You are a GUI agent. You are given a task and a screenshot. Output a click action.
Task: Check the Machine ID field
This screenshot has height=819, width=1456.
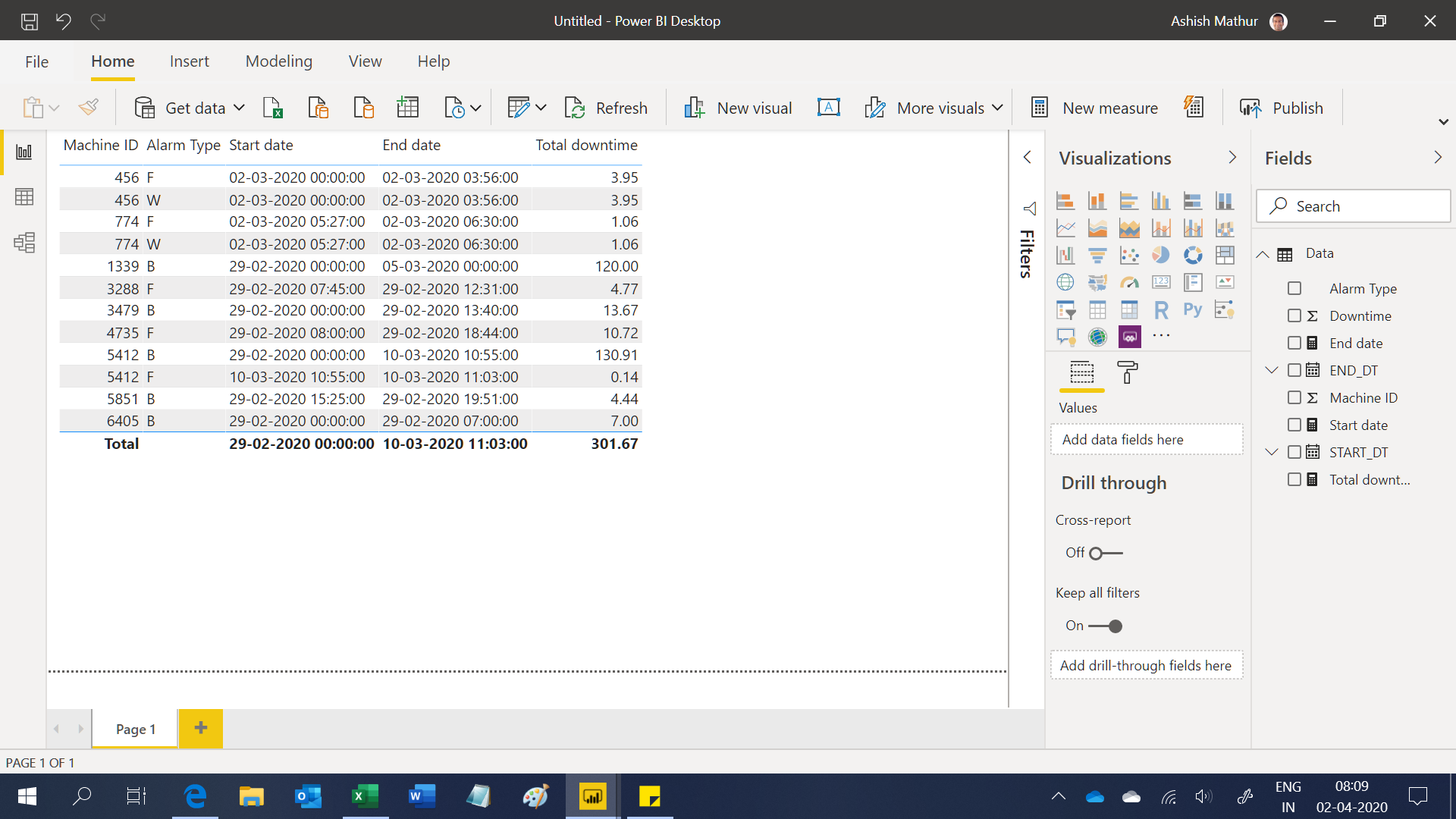[1294, 398]
